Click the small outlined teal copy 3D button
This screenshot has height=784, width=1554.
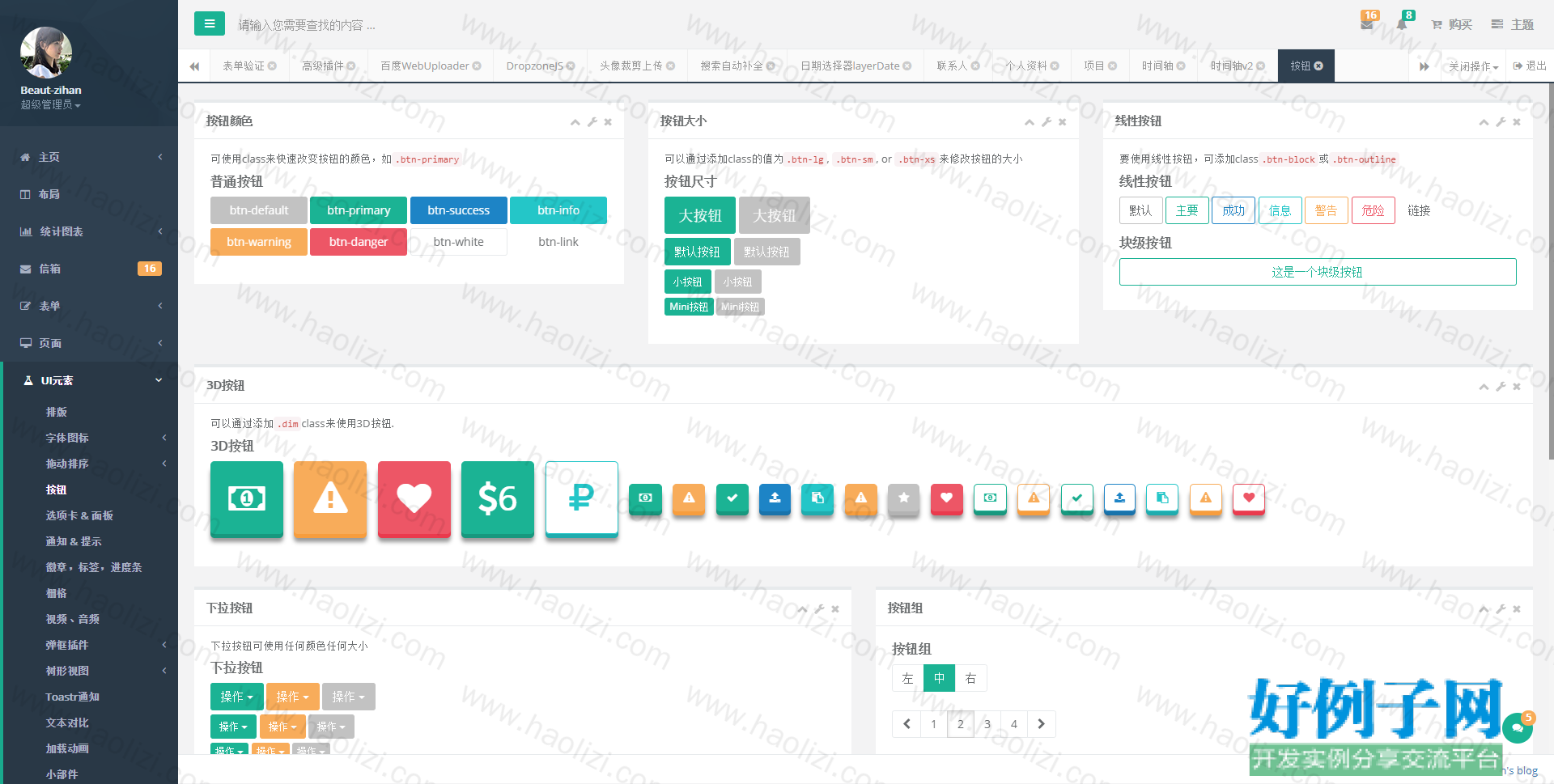(x=1162, y=499)
